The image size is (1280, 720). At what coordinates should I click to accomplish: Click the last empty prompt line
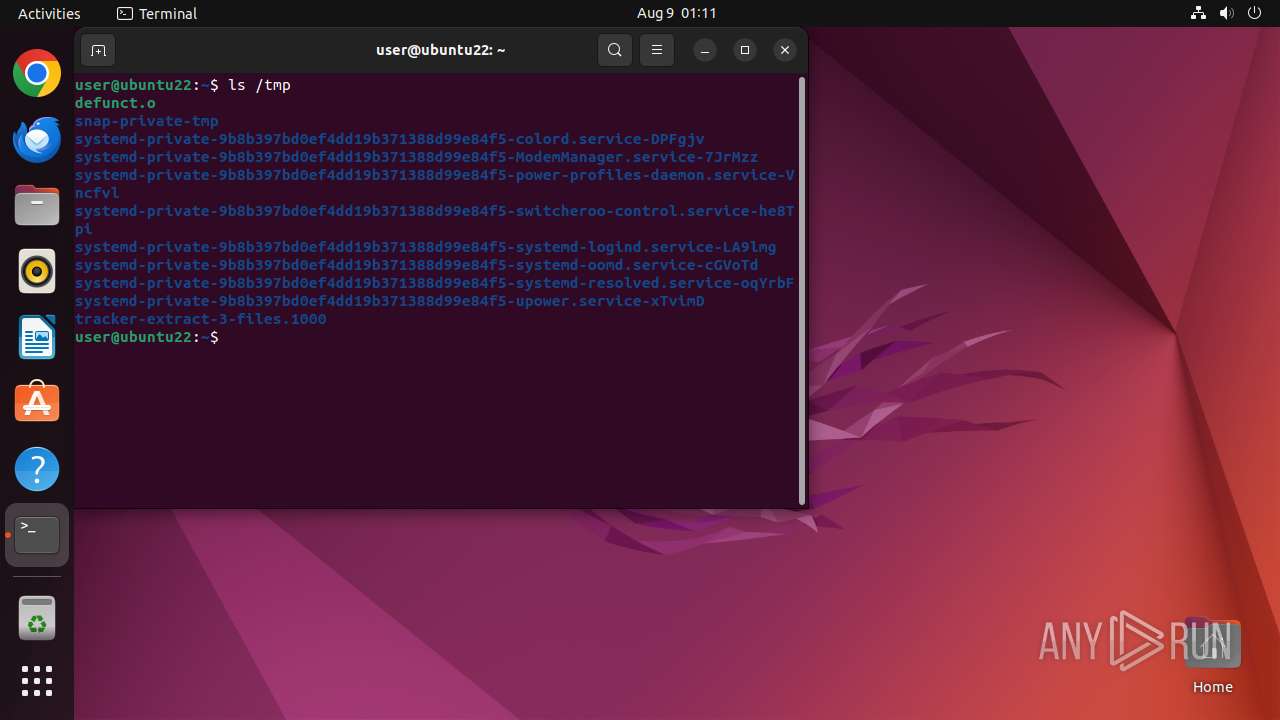click(147, 337)
